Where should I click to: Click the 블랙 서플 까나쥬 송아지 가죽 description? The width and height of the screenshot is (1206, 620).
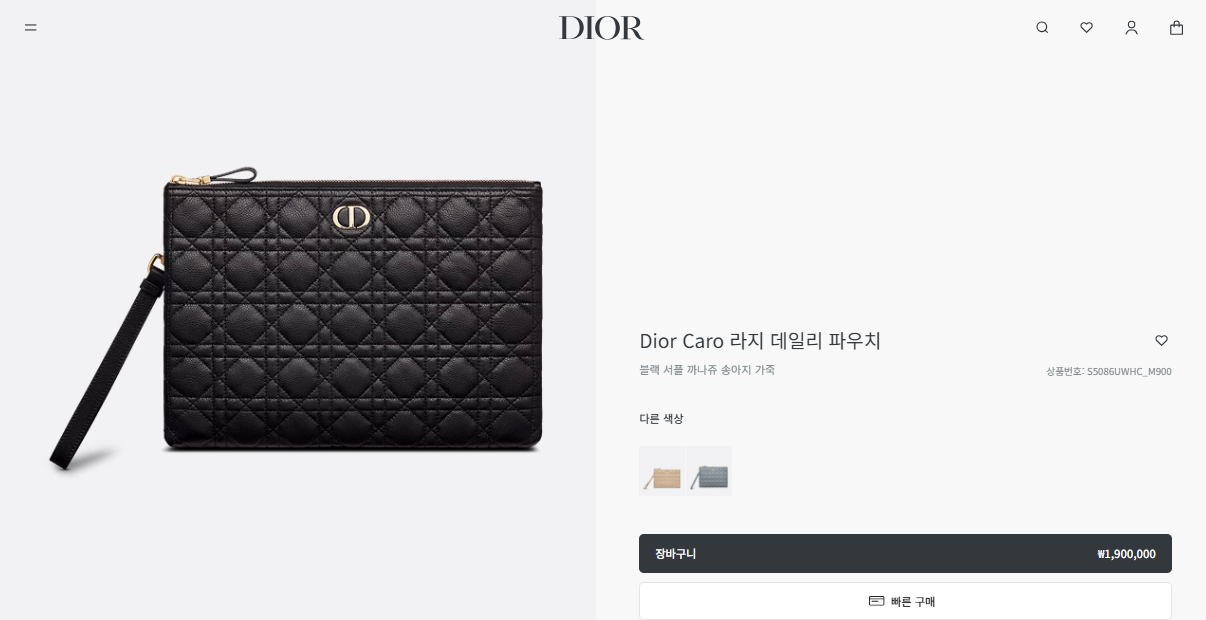coord(707,370)
